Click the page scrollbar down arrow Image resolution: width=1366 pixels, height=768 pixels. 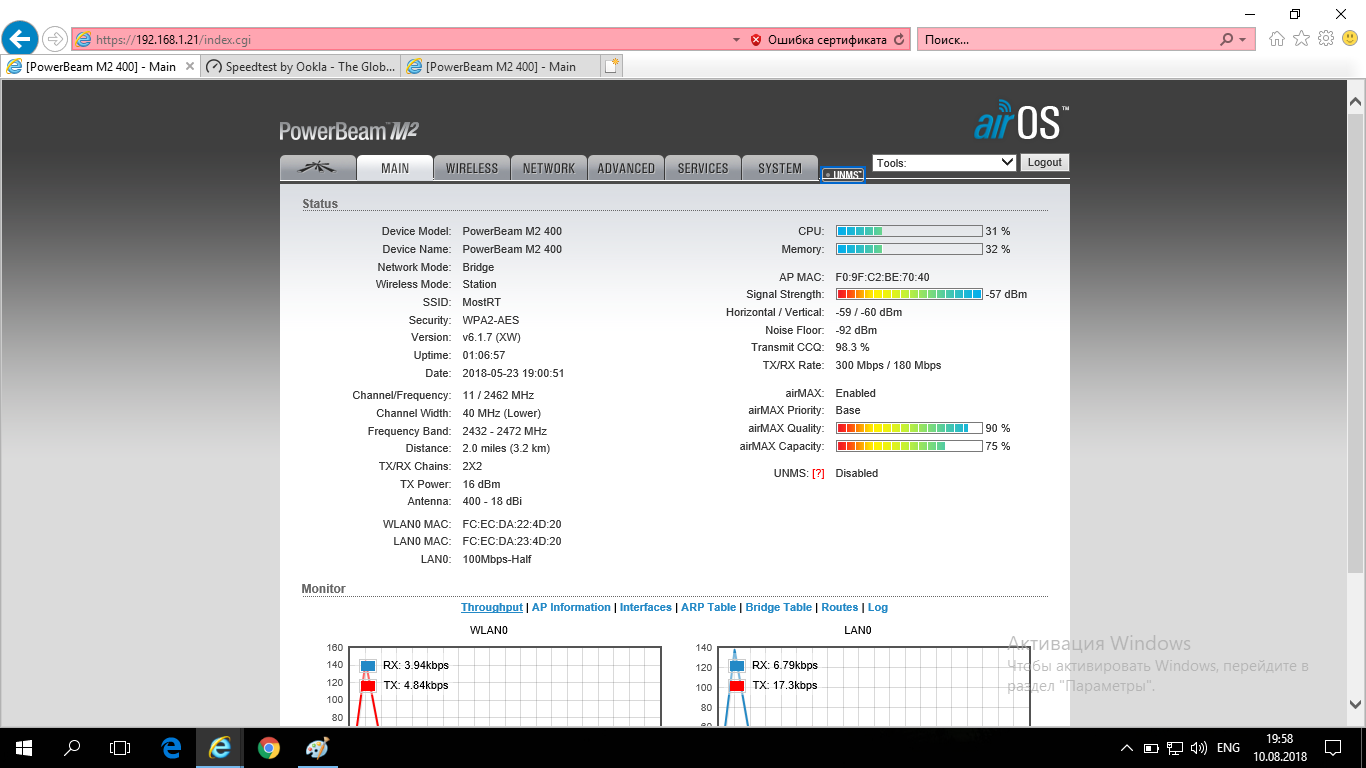coord(1356,703)
